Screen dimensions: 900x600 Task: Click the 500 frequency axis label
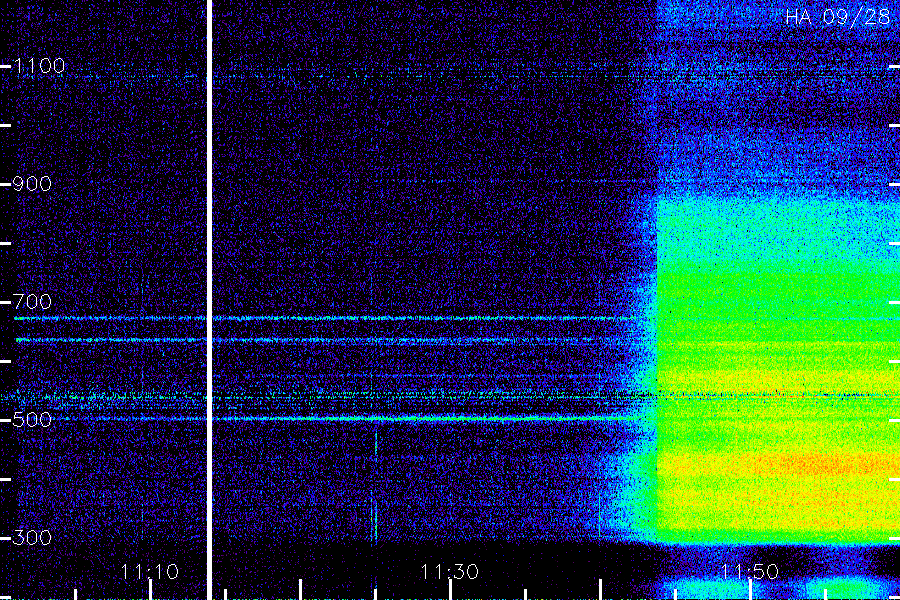(x=32, y=420)
